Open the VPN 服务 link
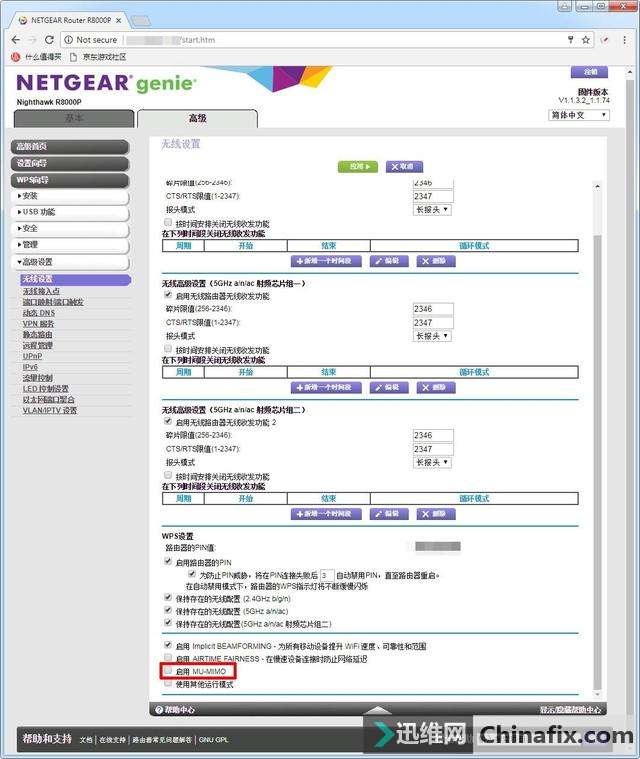The image size is (640, 759). 38,323
